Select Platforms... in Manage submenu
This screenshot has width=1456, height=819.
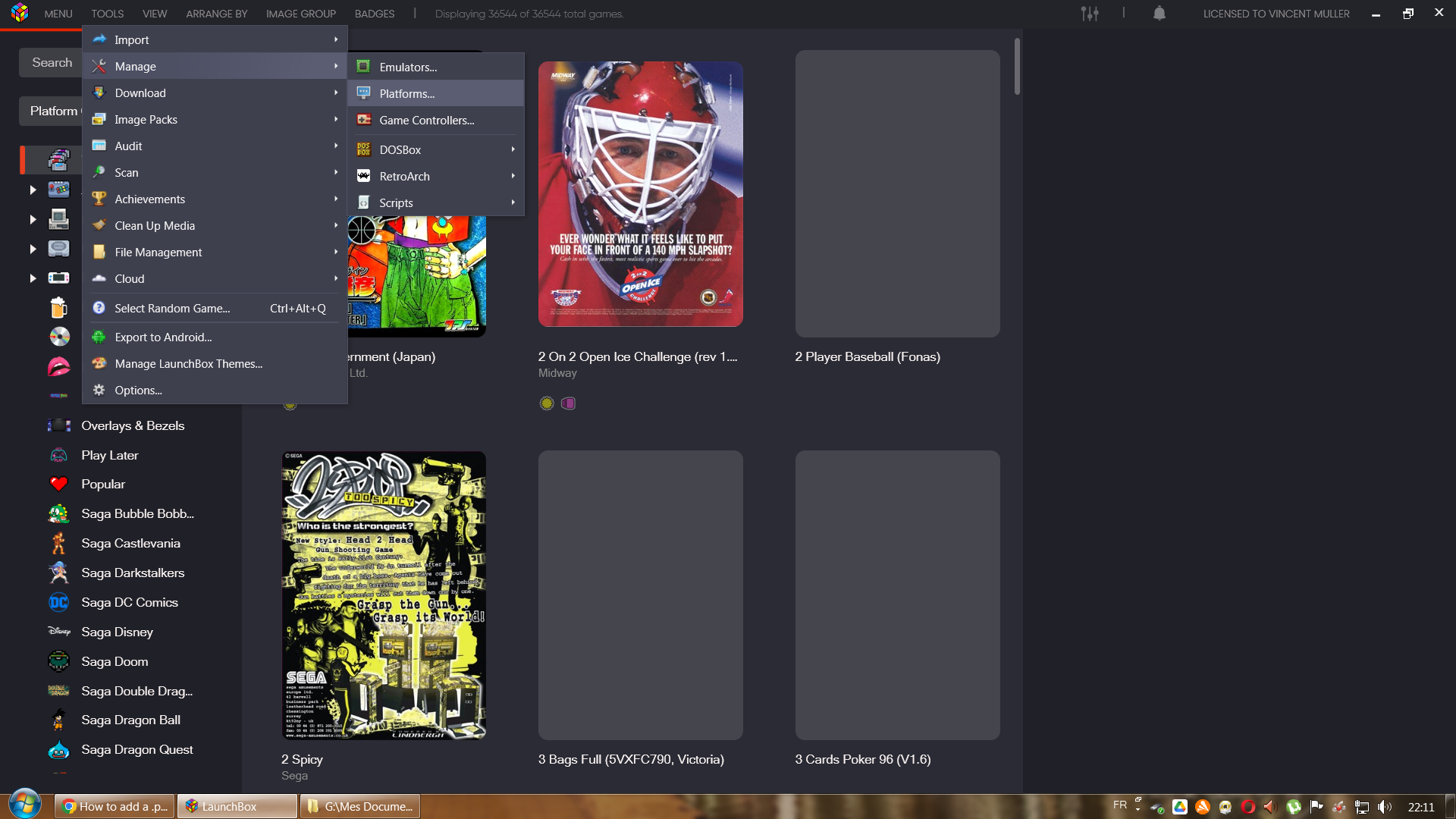435,93
